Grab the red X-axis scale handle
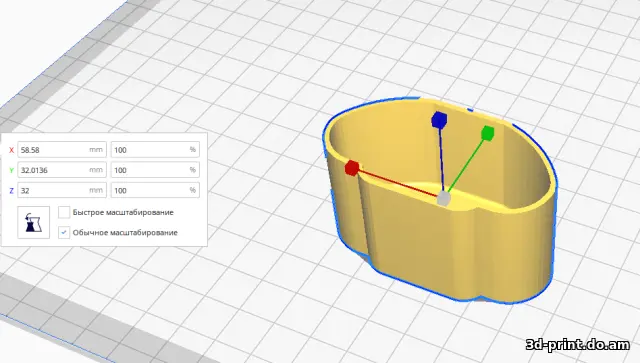Image resolution: width=640 pixels, height=363 pixels. click(x=352, y=168)
